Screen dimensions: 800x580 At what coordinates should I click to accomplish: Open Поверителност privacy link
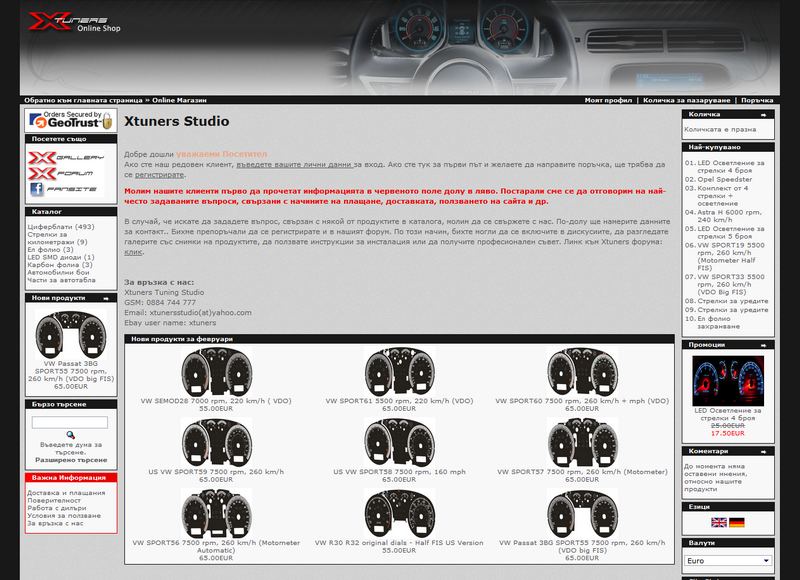click(54, 500)
